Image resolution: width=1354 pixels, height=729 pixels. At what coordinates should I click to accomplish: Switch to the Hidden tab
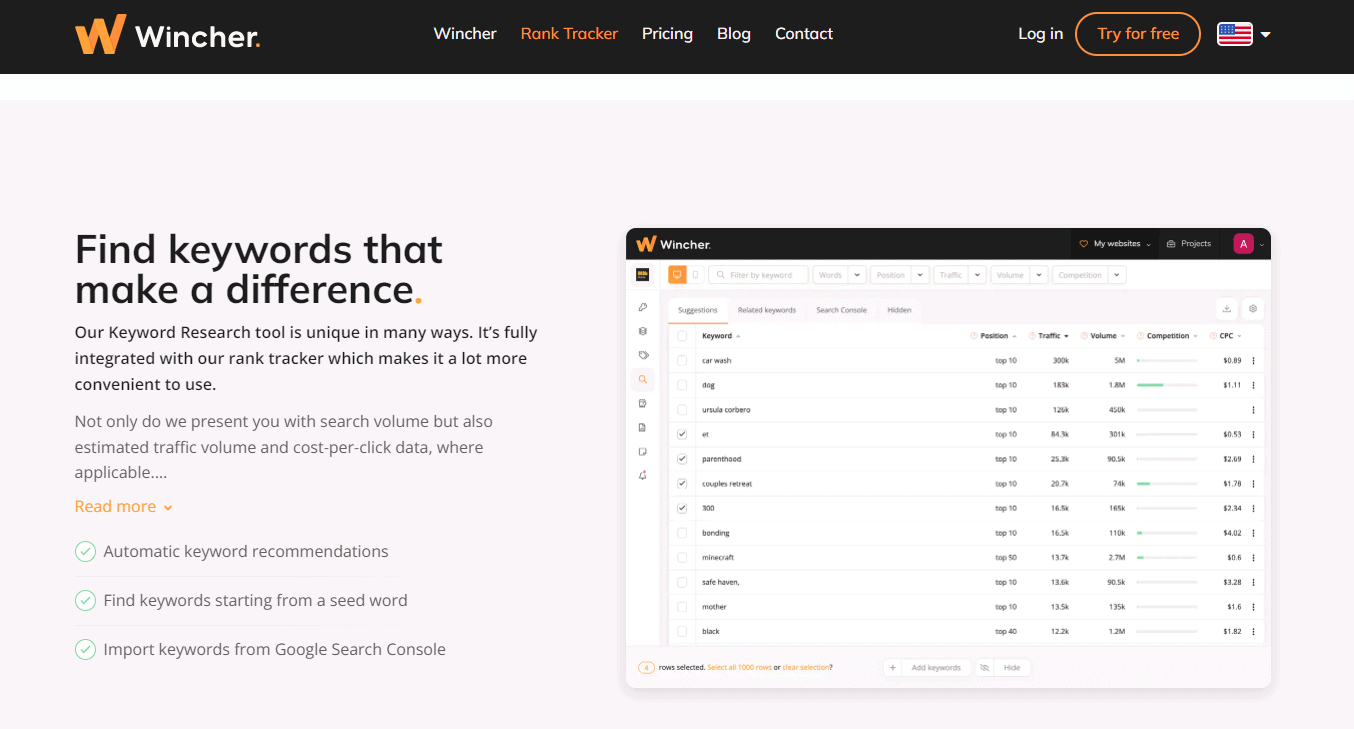899,310
